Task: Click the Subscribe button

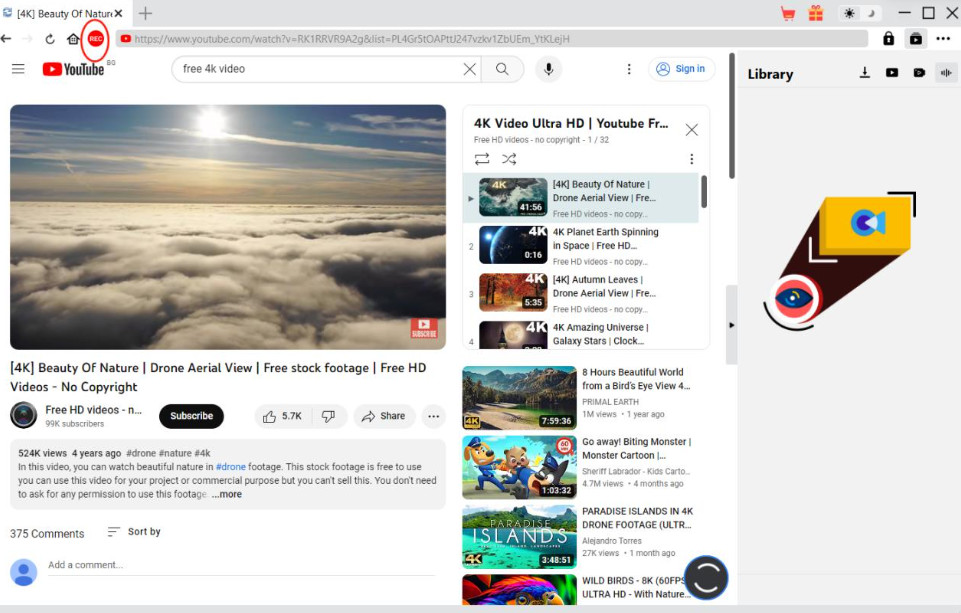Action: coord(191,416)
